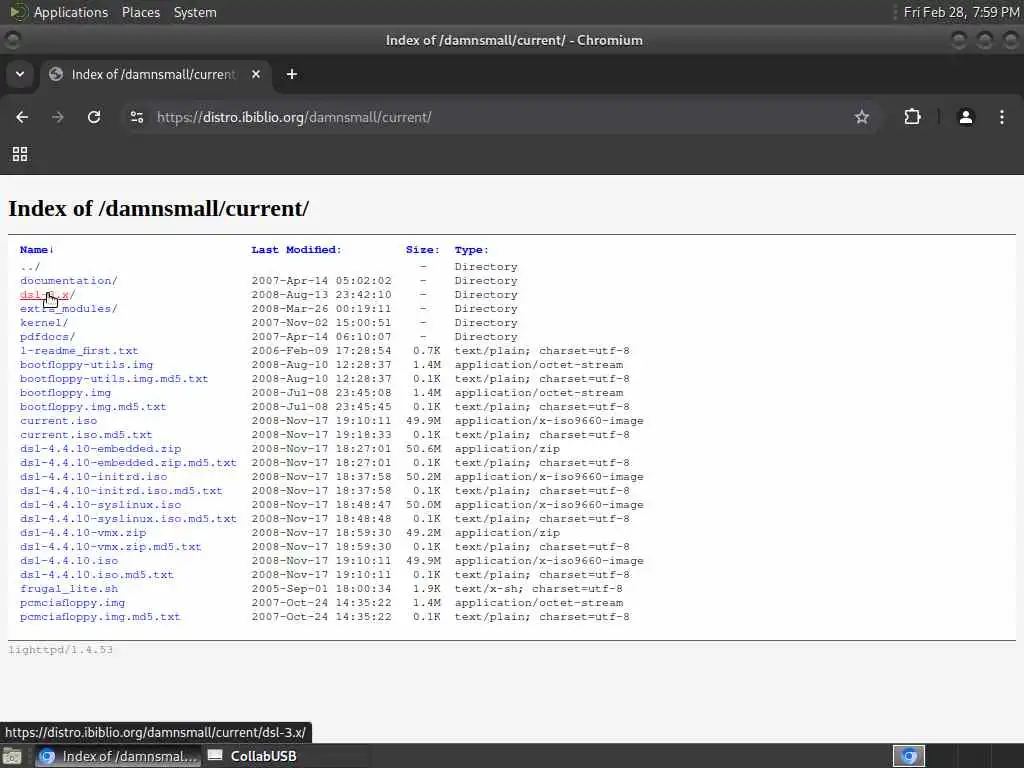This screenshot has height=768, width=1024.
Task: Download dsl-4.4.10-vmx.zip
Action: click(x=83, y=533)
